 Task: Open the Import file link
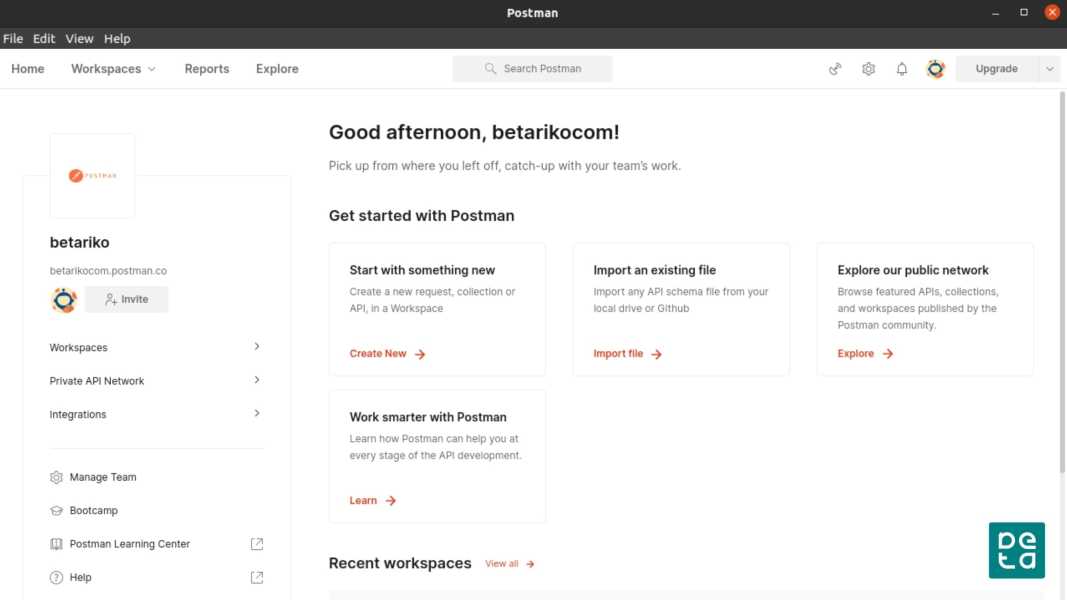coord(617,353)
